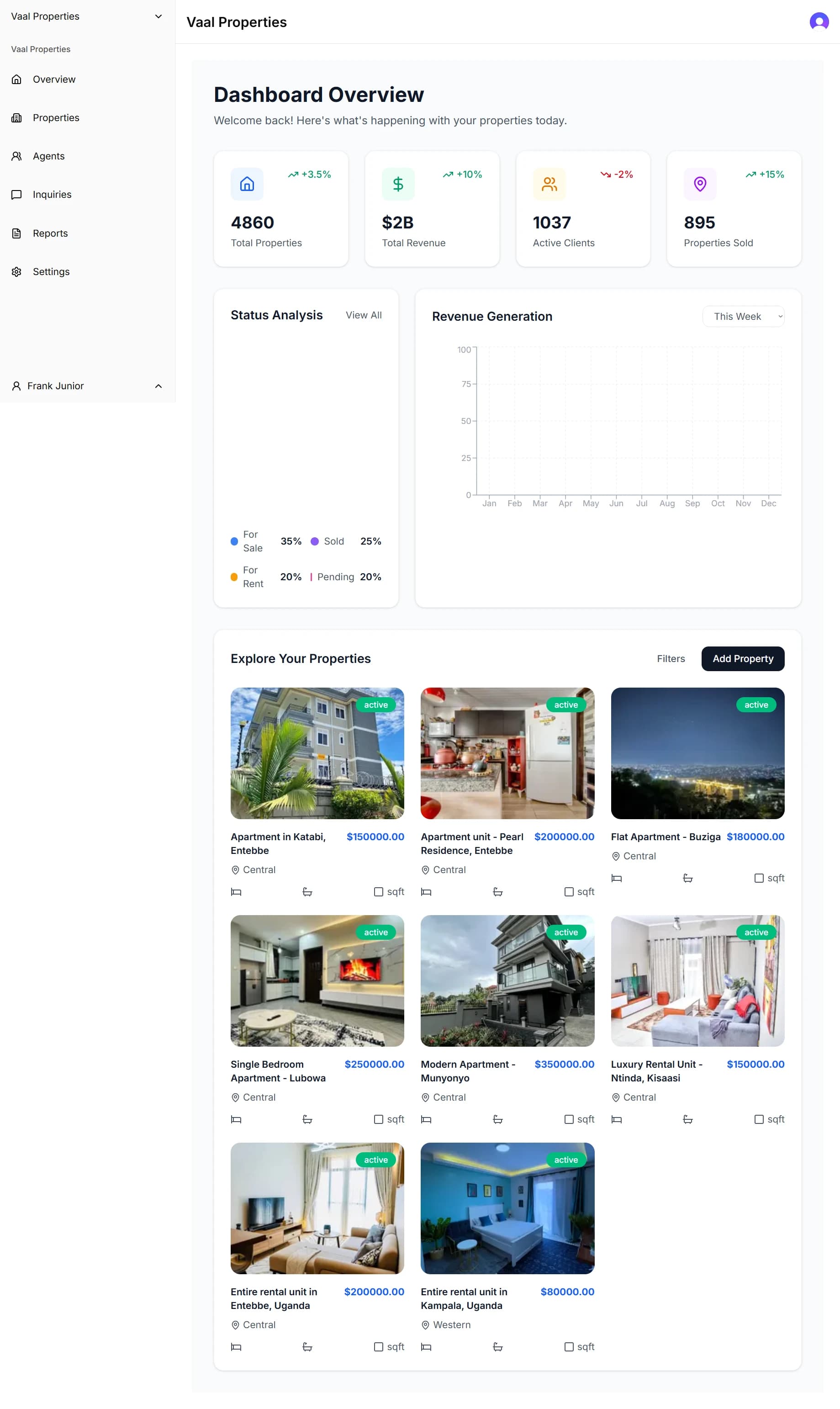This screenshot has width=840, height=1409.
Task: Select Inquiries from the sidebar
Action: (x=87, y=195)
